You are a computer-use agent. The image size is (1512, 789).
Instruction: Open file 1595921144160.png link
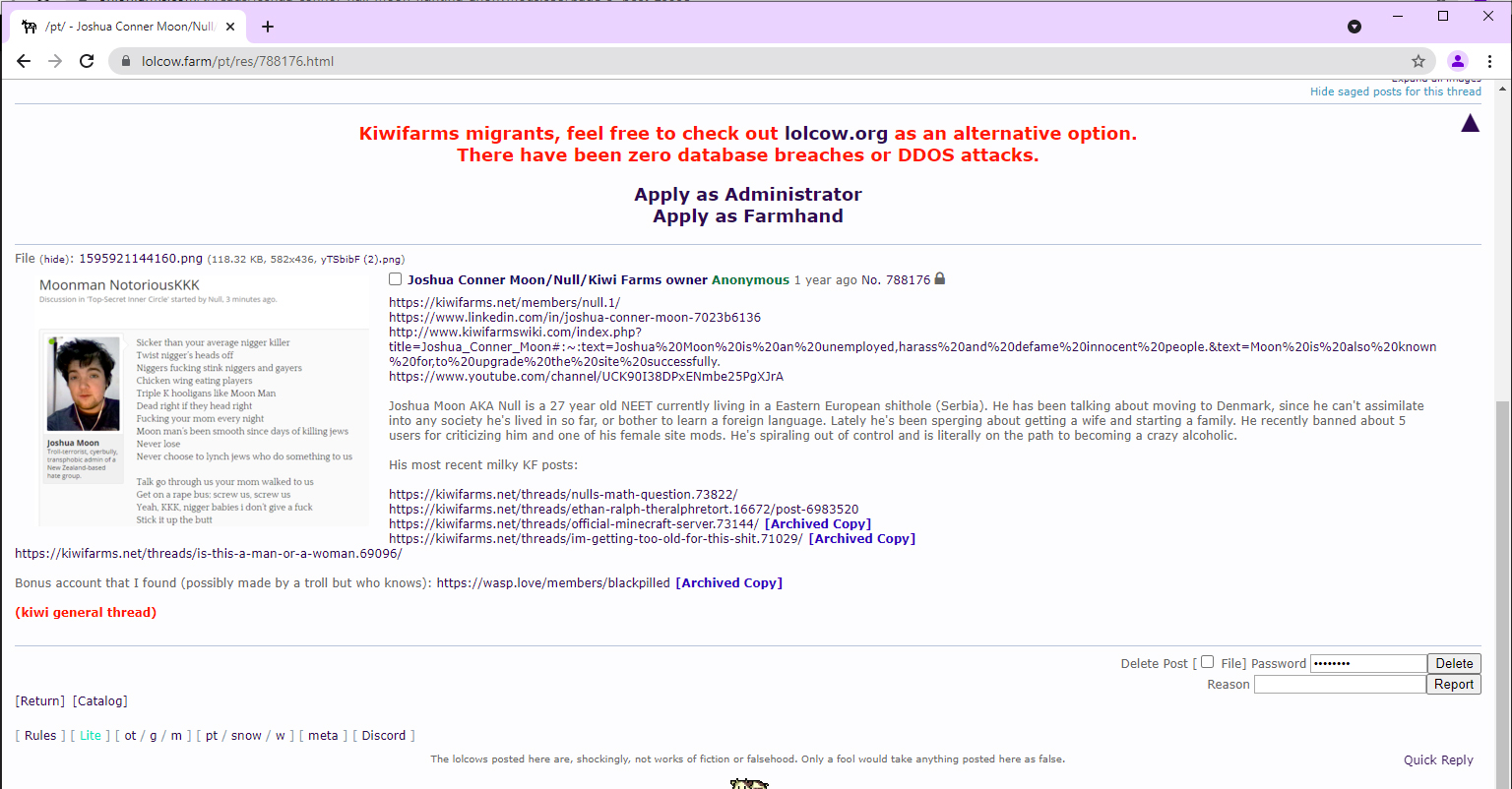coord(141,259)
